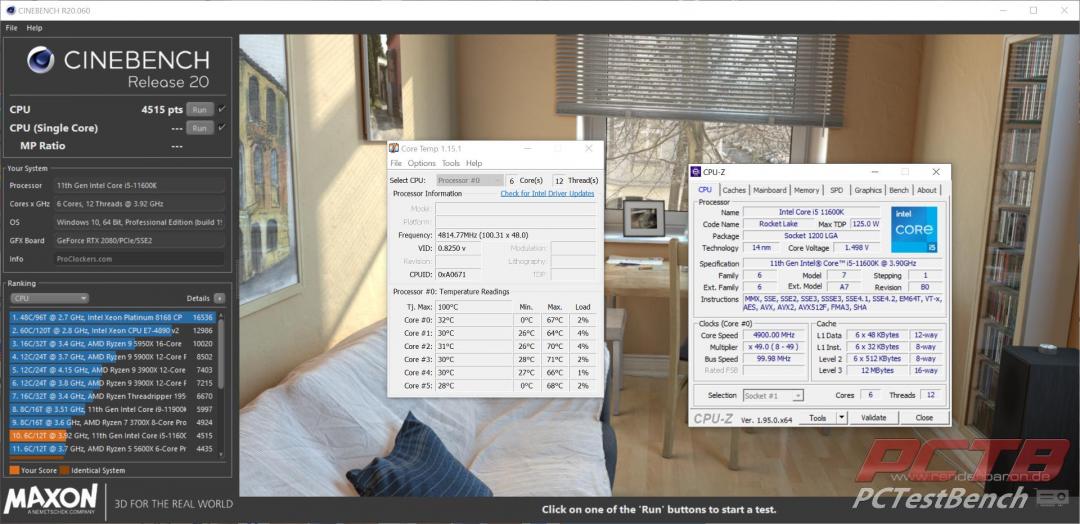The height and width of the screenshot is (524, 1080).
Task: Switch to CPU-Z About tab
Action: 927,190
